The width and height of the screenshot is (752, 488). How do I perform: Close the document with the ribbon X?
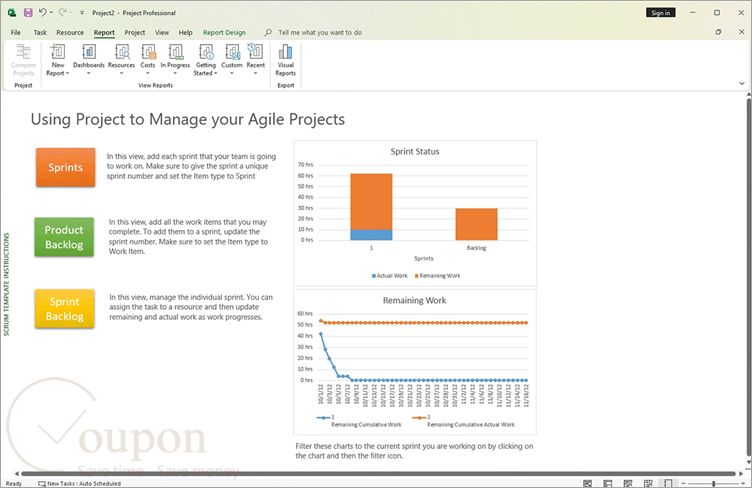[x=741, y=32]
